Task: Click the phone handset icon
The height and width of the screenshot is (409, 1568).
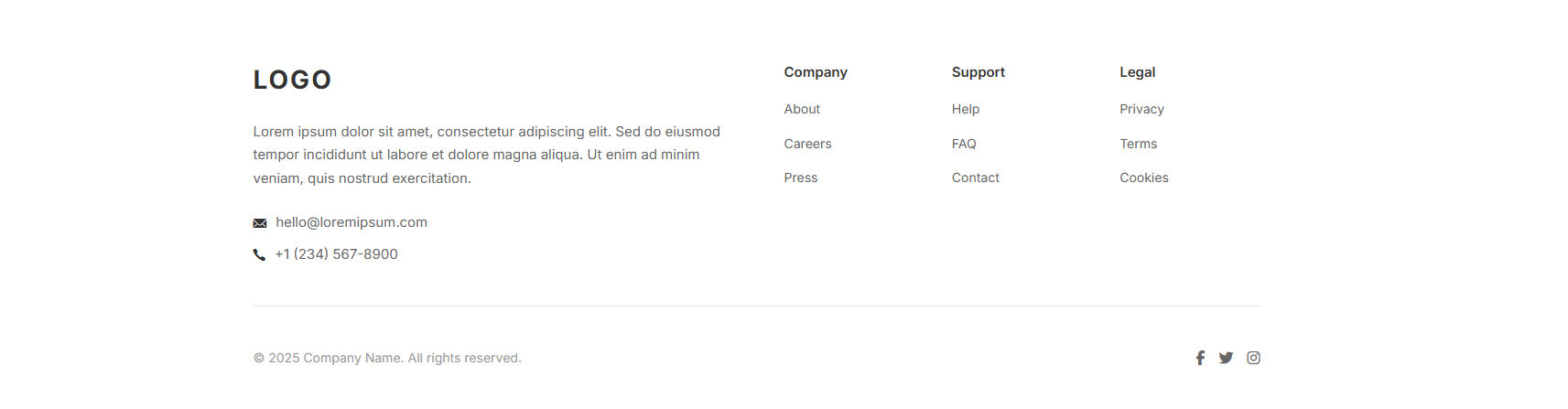Action: 259,255
